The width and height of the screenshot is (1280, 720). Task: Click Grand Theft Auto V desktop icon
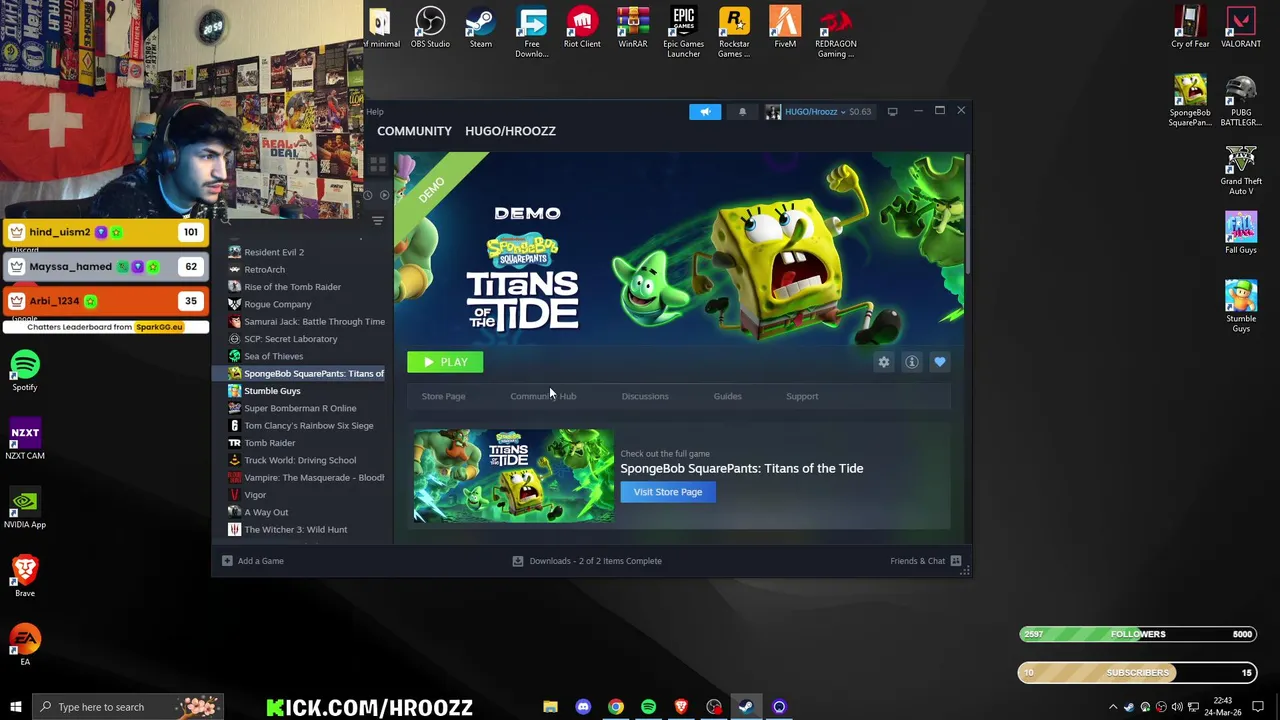click(1241, 170)
